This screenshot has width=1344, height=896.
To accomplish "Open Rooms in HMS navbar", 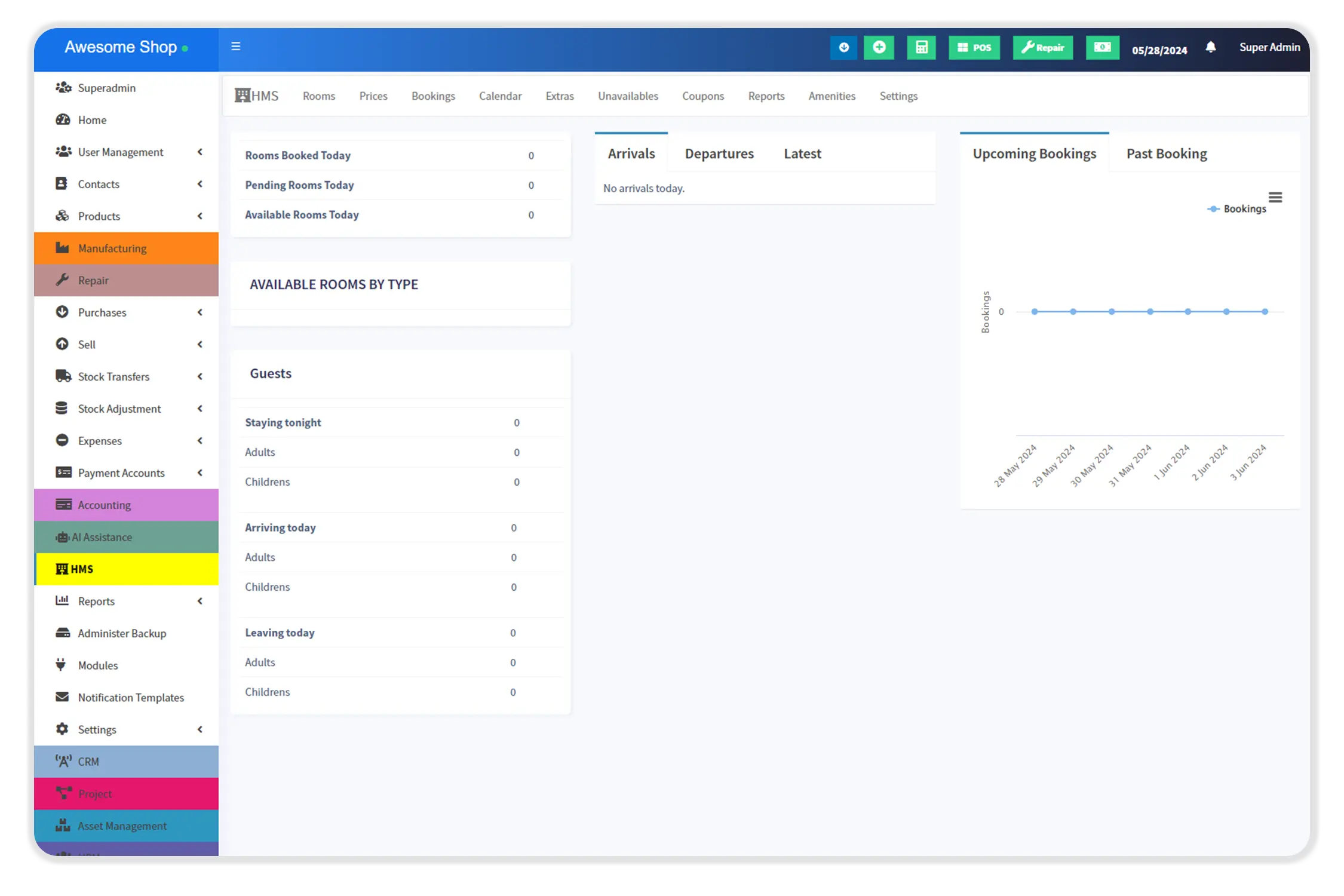I will [319, 96].
